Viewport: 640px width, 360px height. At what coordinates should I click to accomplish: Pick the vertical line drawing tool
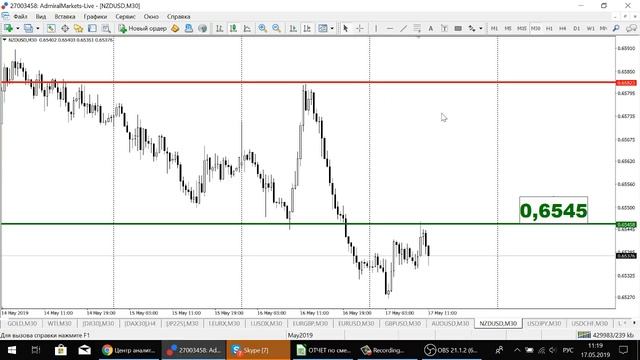click(x=376, y=28)
